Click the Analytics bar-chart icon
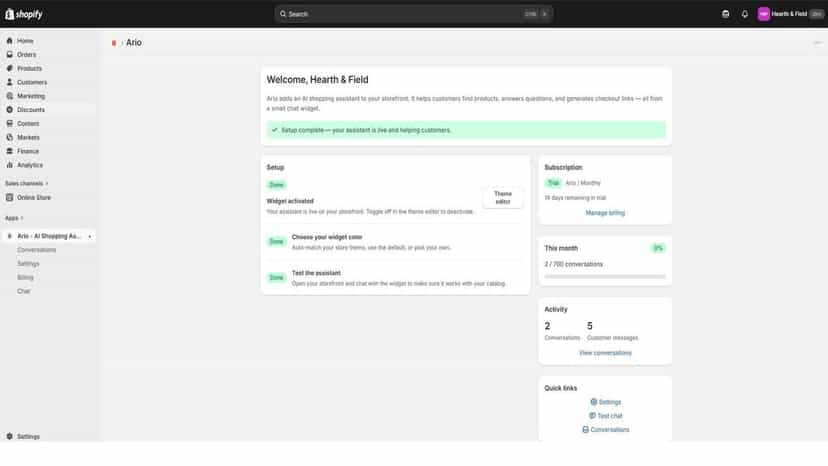This screenshot has height=466, width=828. tap(10, 165)
